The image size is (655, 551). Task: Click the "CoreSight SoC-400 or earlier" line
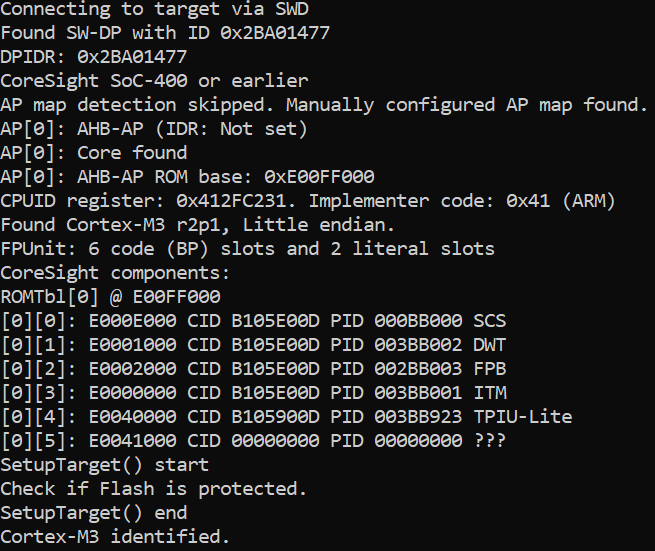(x=154, y=81)
